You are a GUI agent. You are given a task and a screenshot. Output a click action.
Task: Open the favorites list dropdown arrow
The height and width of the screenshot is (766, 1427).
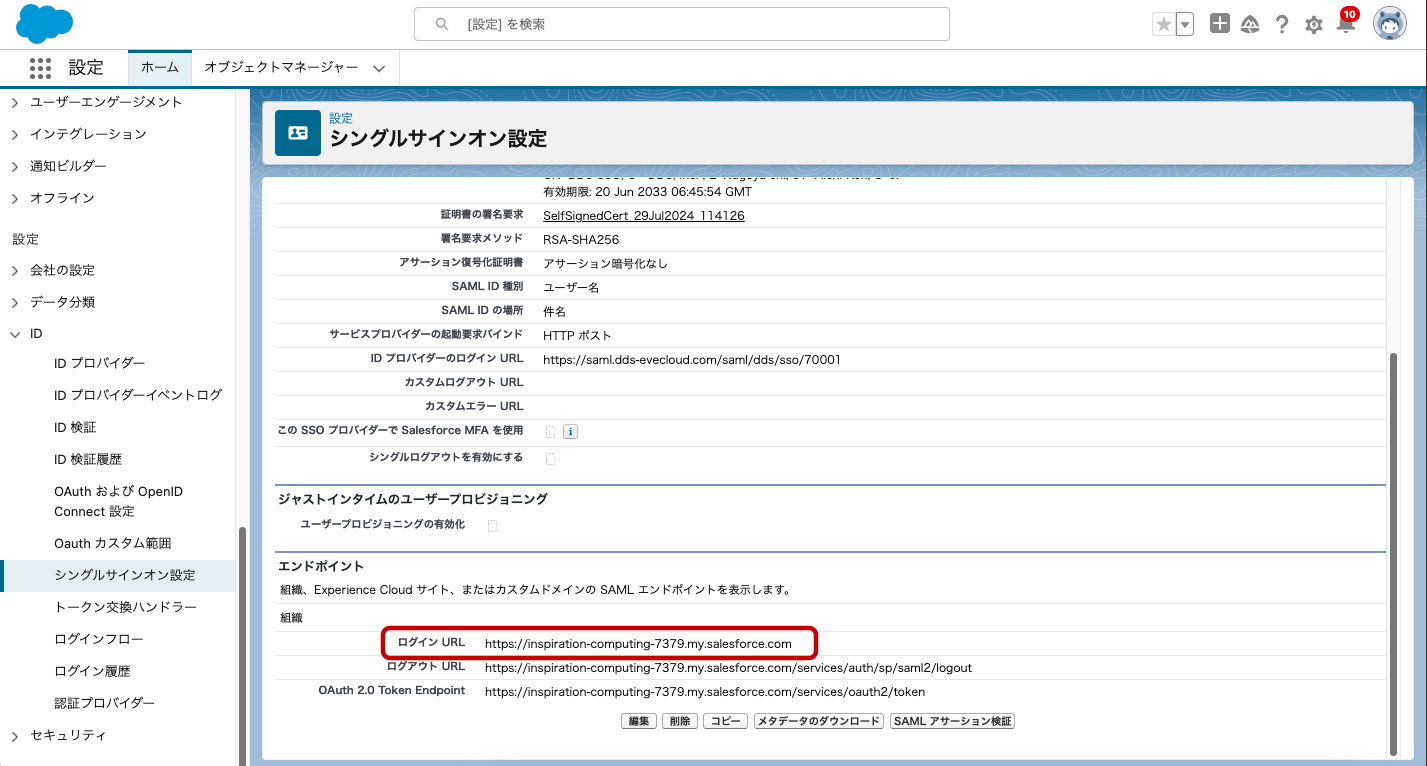click(1185, 25)
